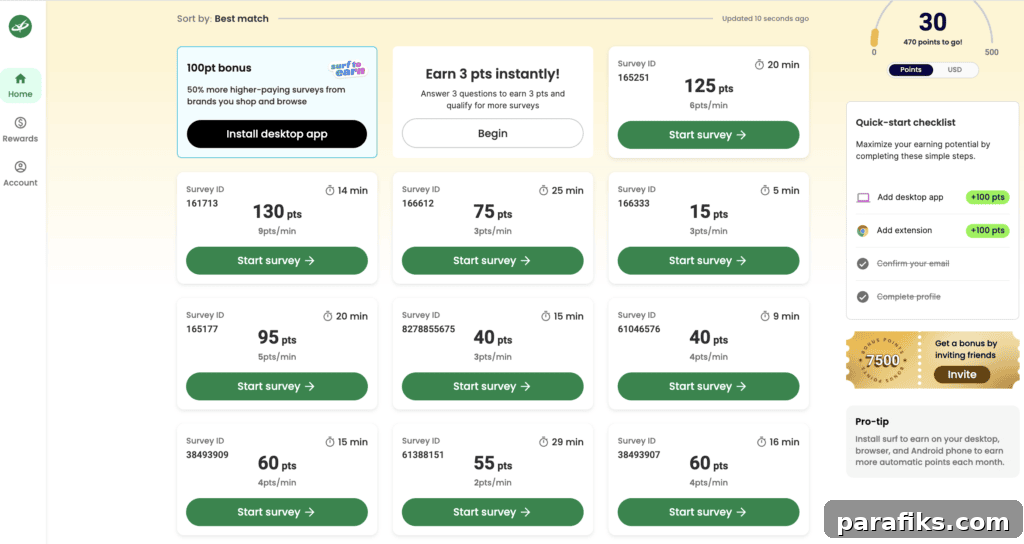
Task: Click the 9pts/min rate text
Action: point(277,231)
